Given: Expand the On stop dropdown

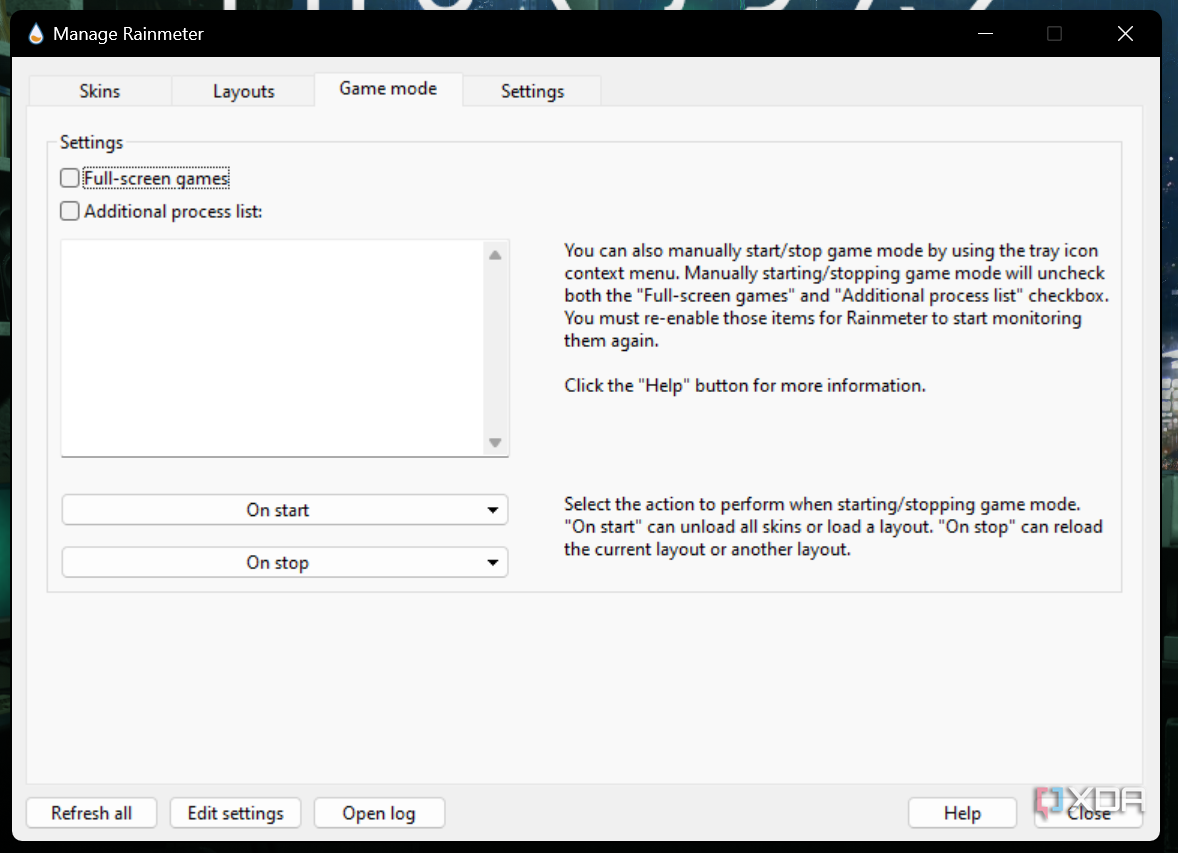Looking at the screenshot, I should [x=285, y=562].
